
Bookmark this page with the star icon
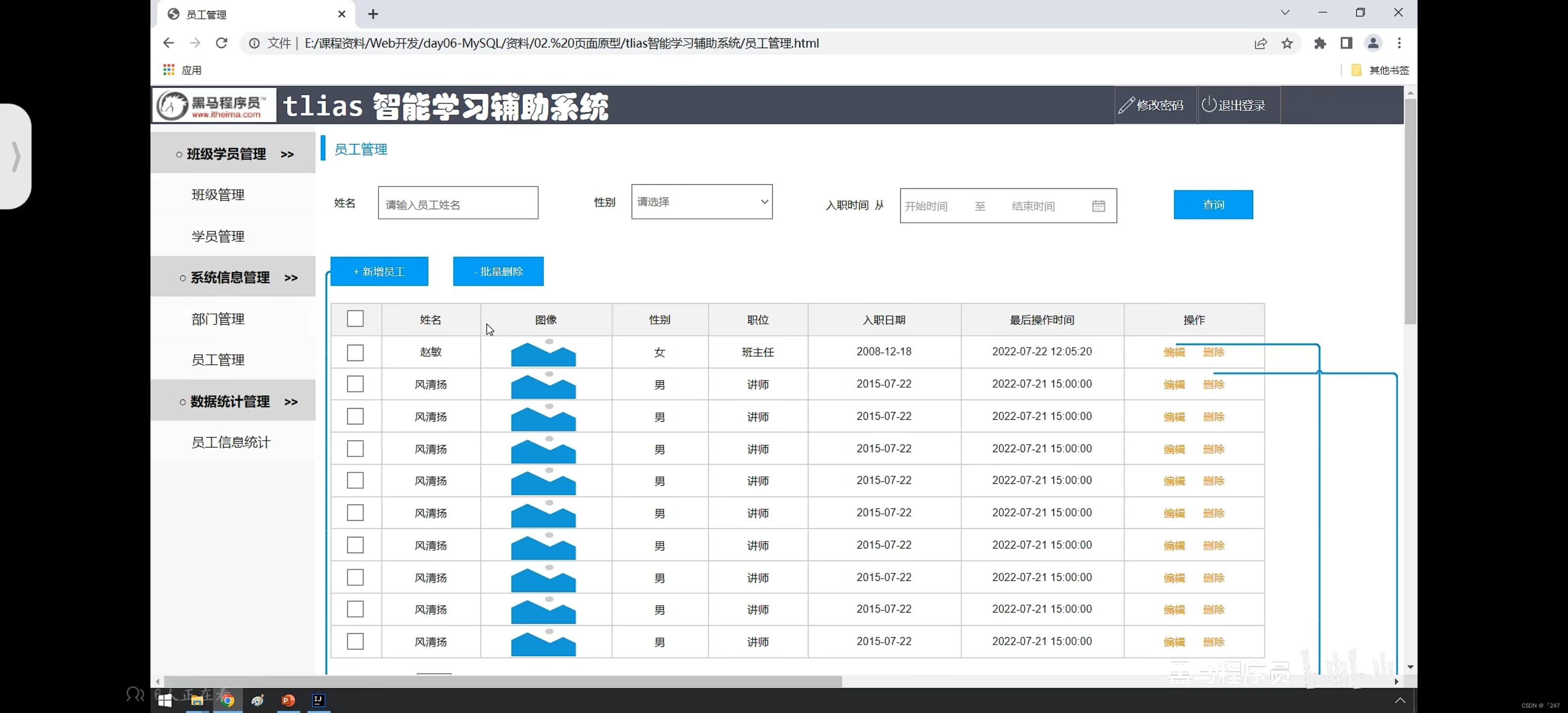point(1287,43)
